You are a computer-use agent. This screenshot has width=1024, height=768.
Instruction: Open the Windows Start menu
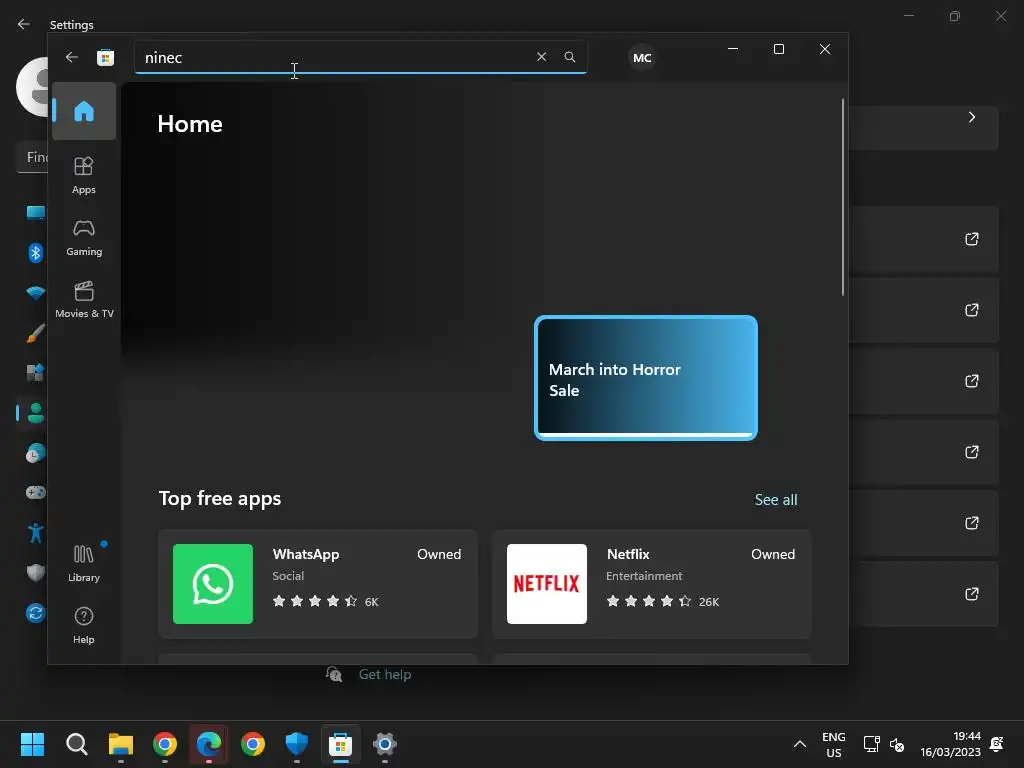tap(32, 744)
